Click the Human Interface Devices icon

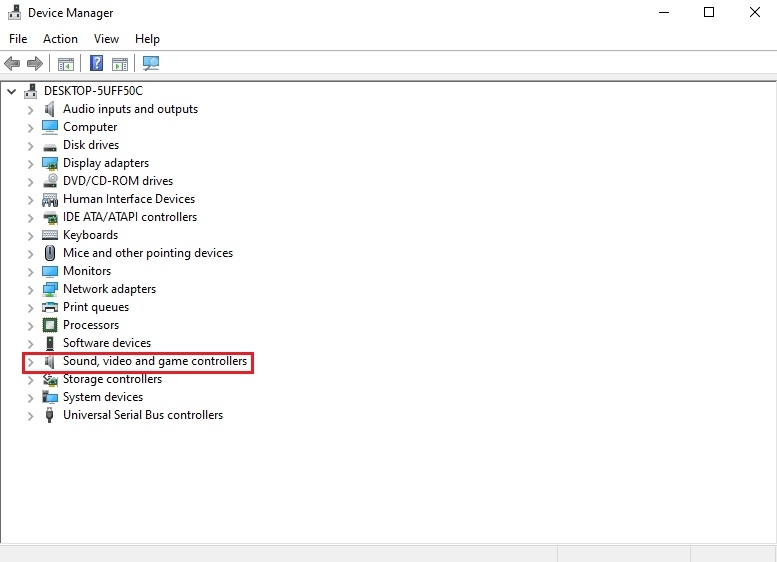coord(50,199)
